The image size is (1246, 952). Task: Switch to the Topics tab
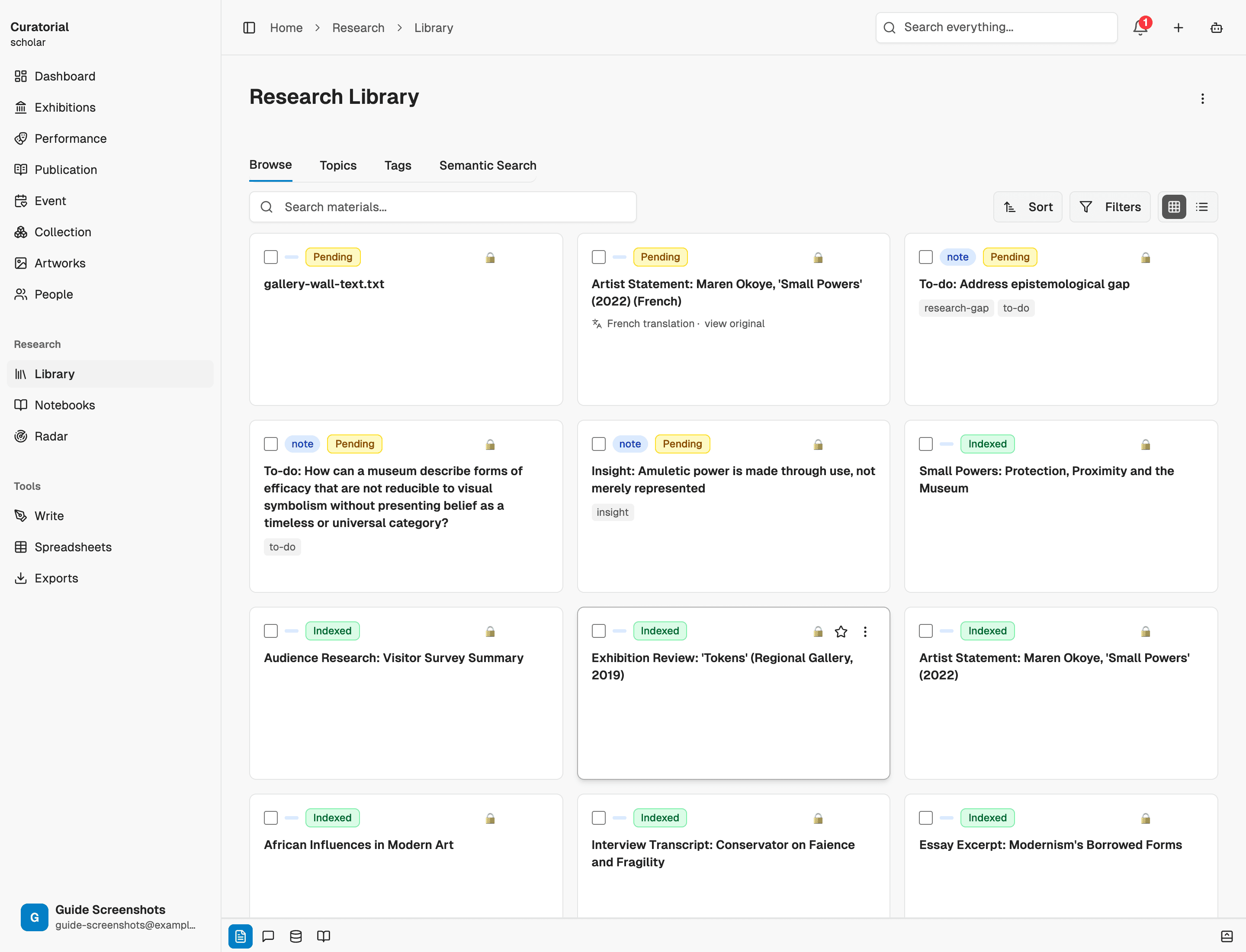click(x=338, y=165)
